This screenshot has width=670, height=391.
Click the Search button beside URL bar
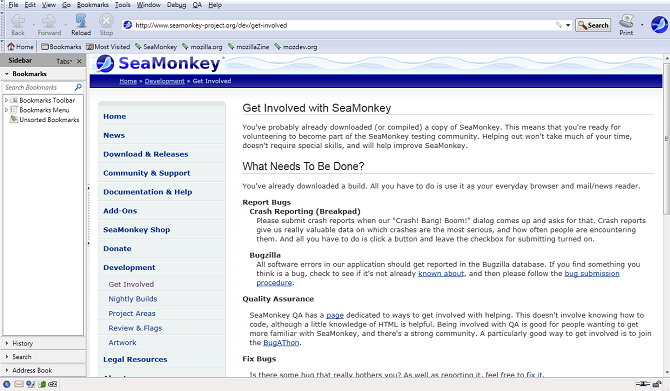tap(593, 25)
